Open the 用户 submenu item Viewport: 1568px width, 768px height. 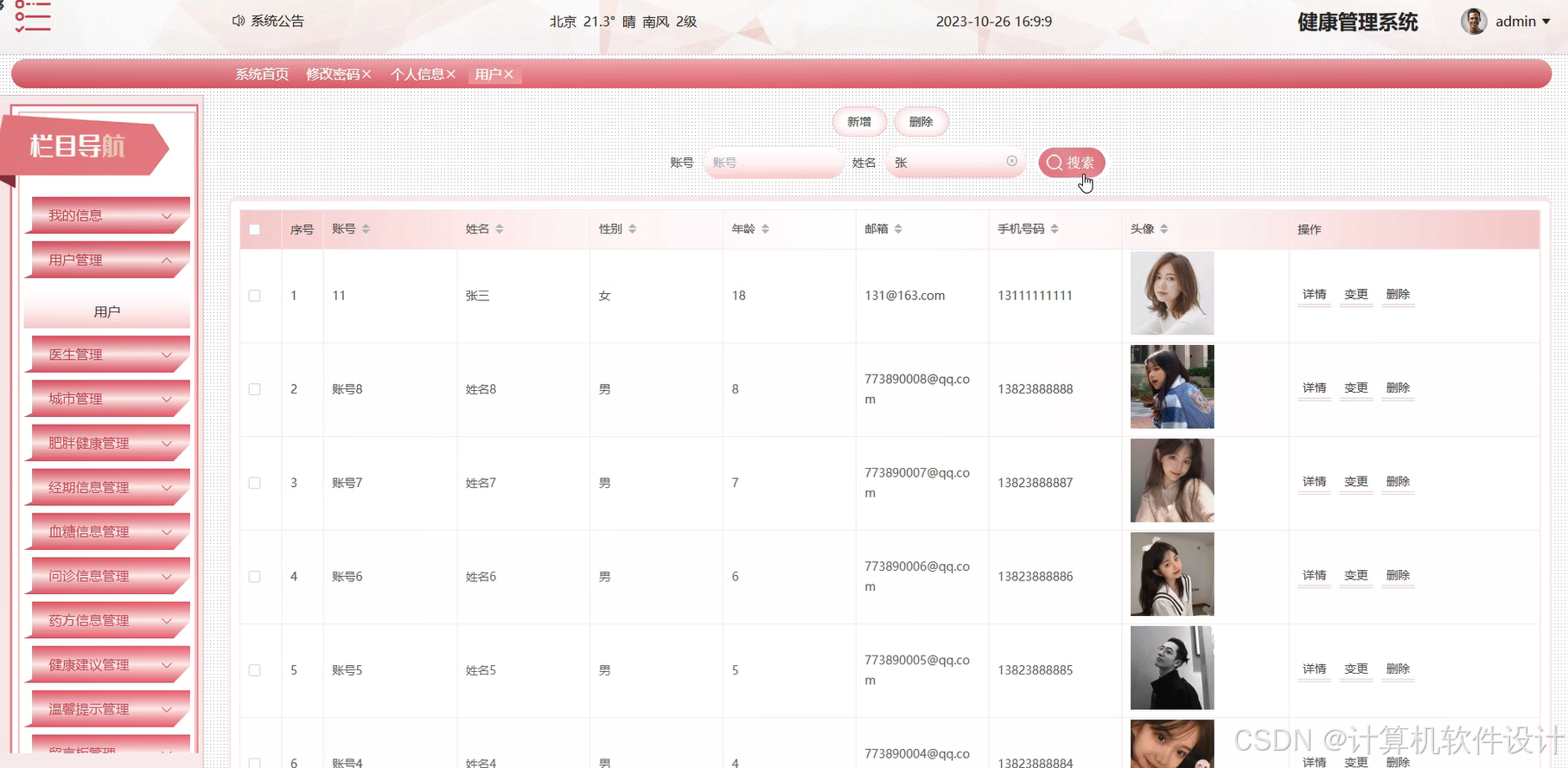coord(107,311)
